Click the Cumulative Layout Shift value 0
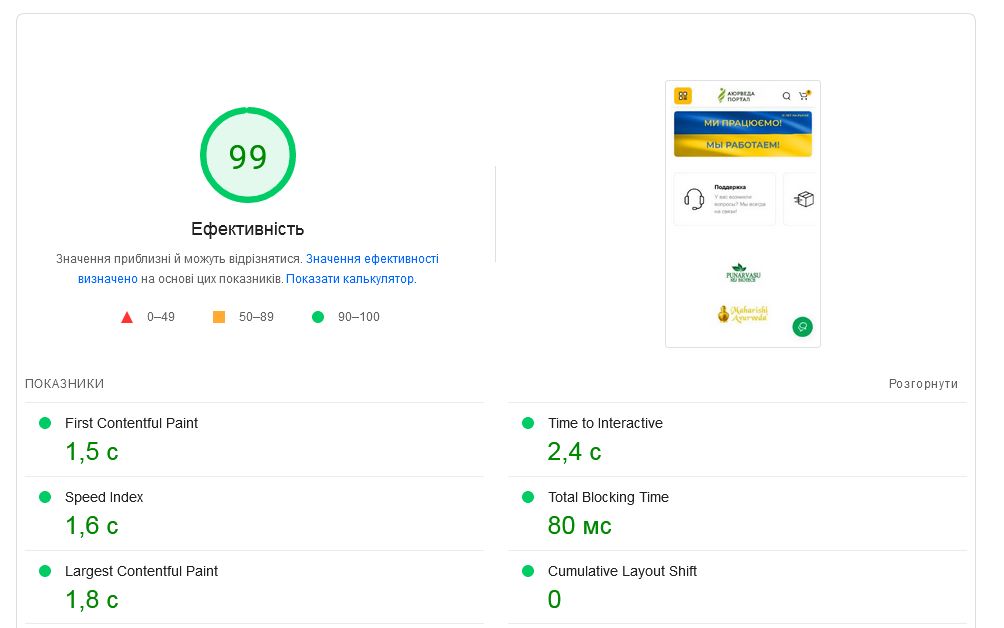 coord(555,600)
